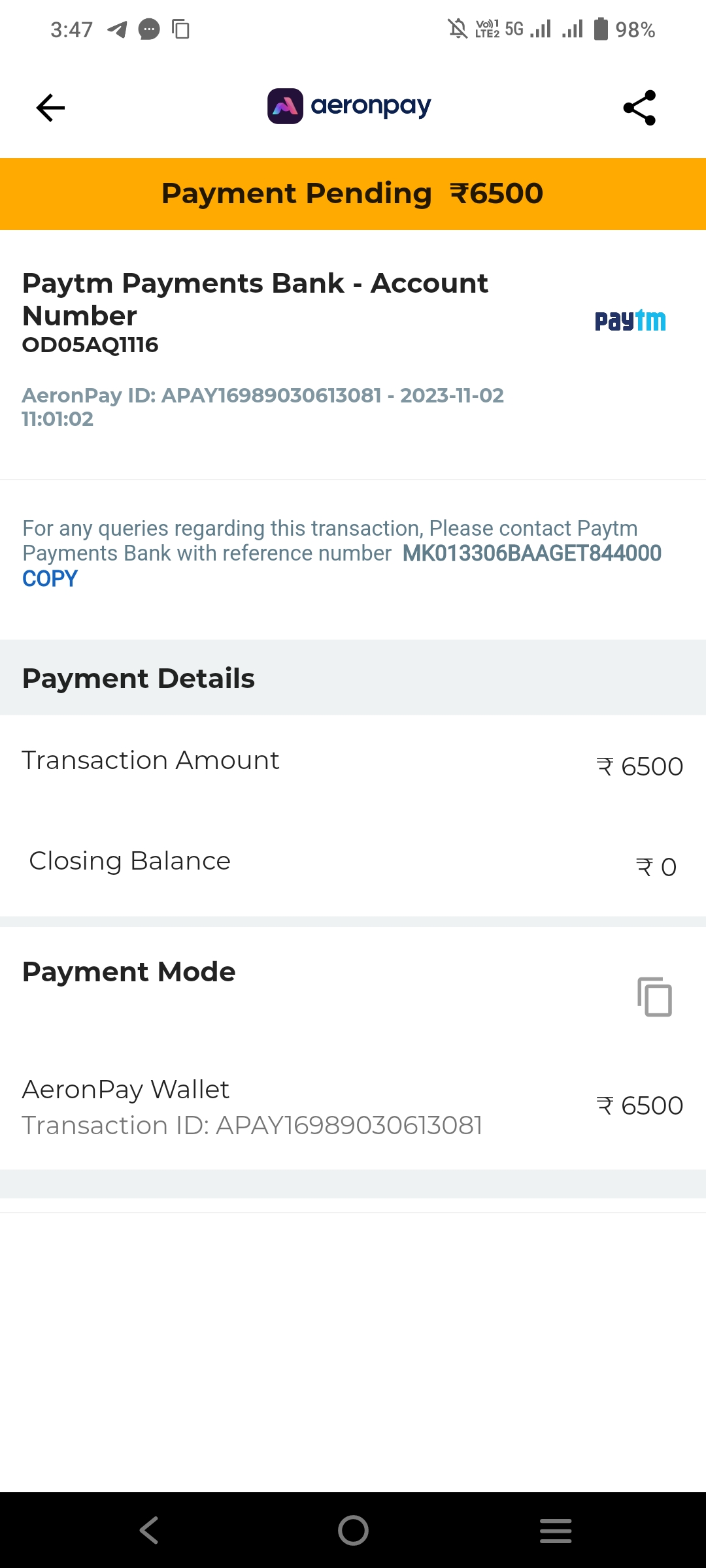Image resolution: width=706 pixels, height=1568 pixels.
Task: Tap the share icon
Action: pos(639,108)
